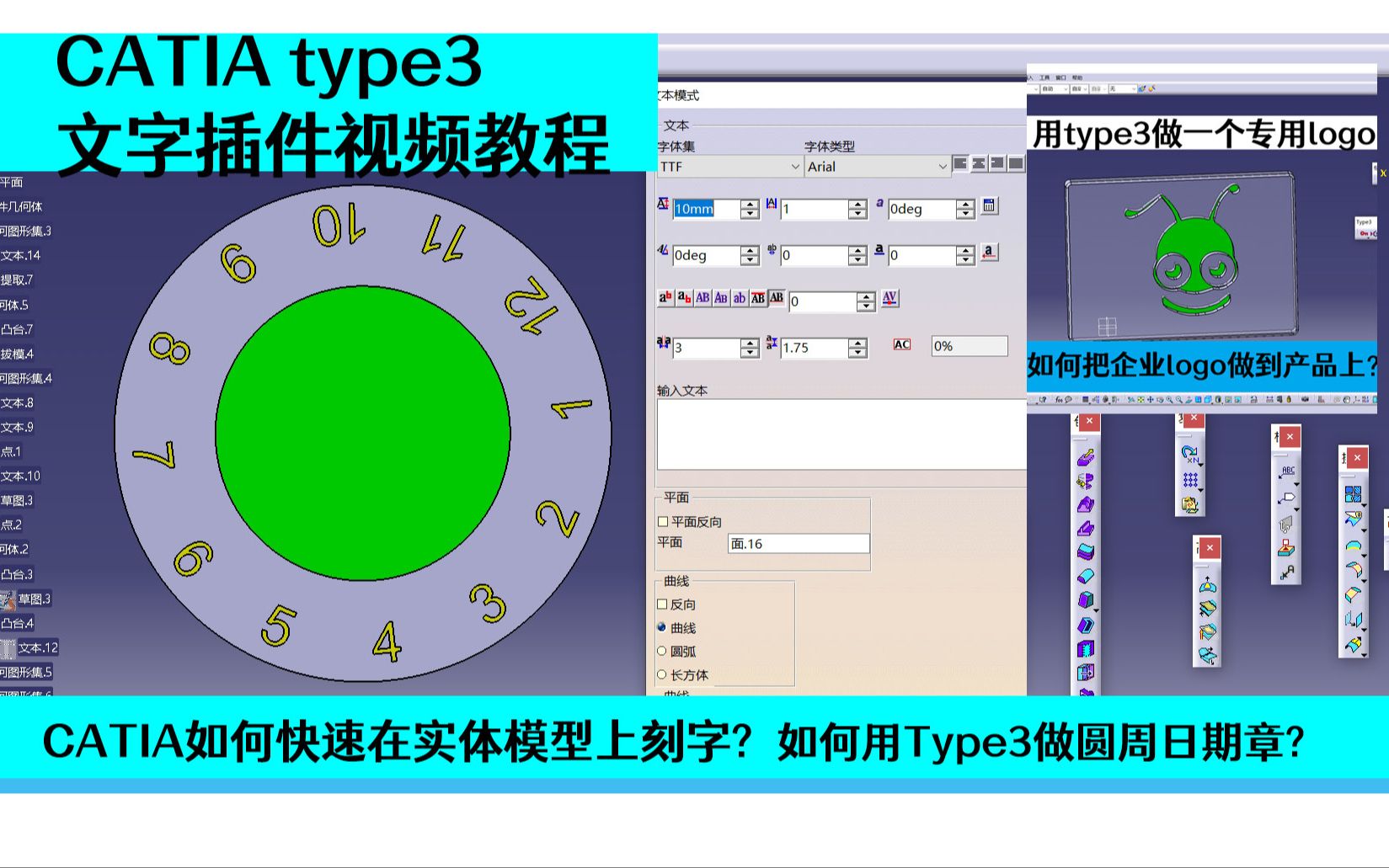The height and width of the screenshot is (868, 1389).
Task: Check the 反向 option in 曲线 section
Action: coord(662,604)
